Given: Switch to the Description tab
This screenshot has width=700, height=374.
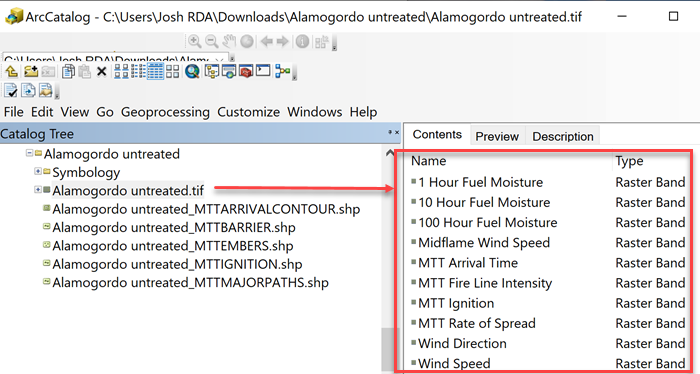Looking at the screenshot, I should tap(562, 136).
